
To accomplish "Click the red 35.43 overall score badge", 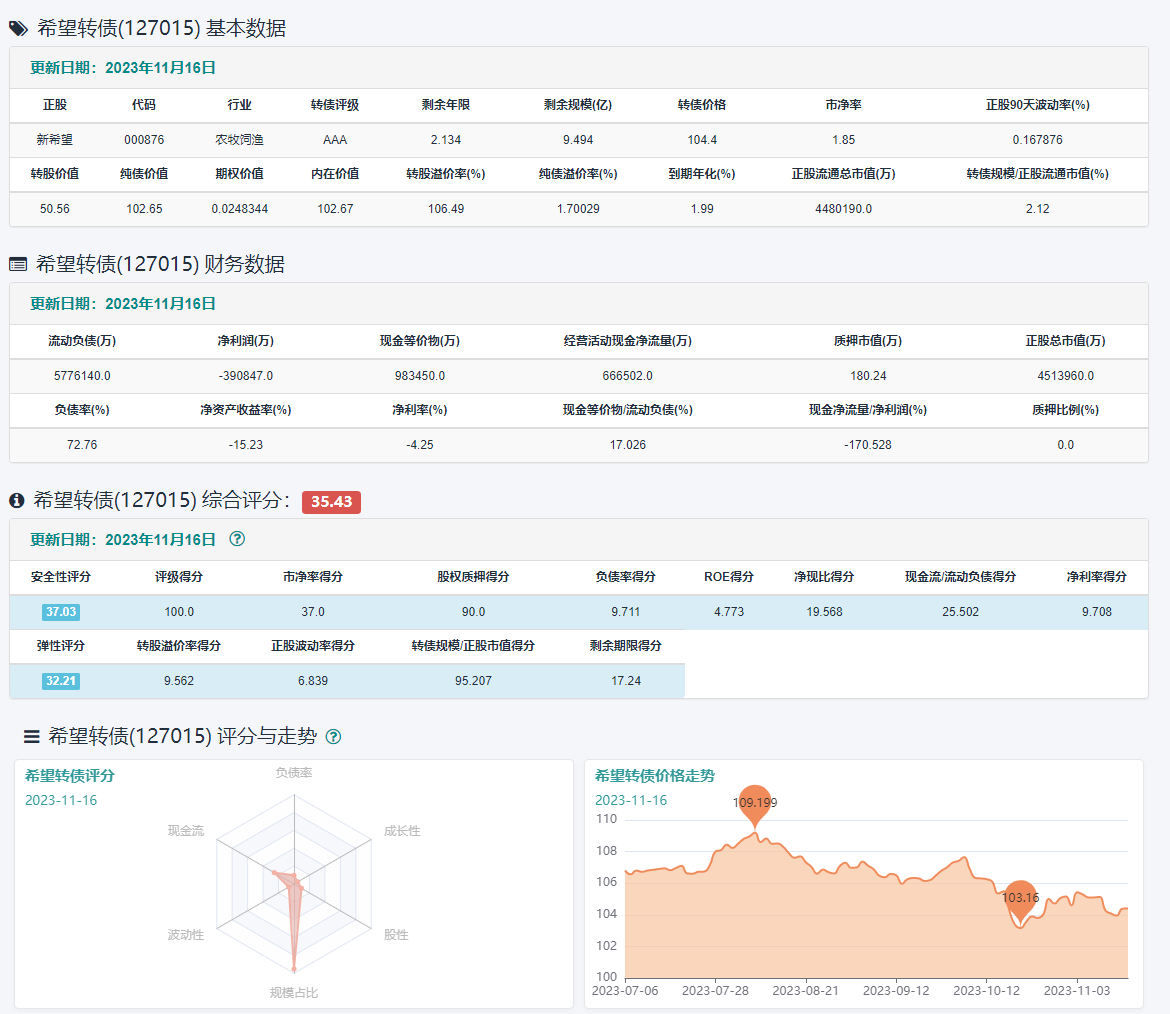I will [x=331, y=502].
